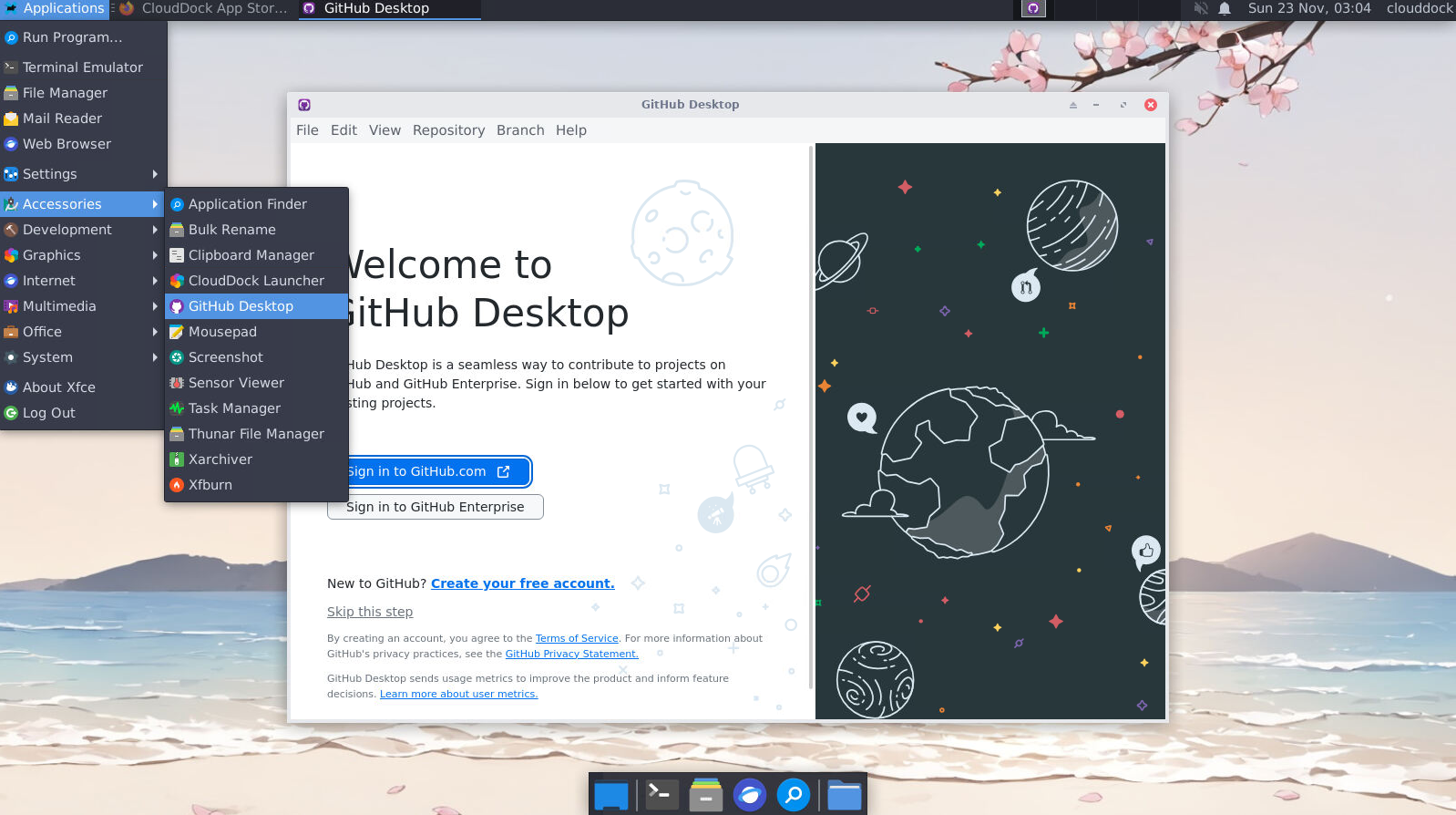Expand the Settings submenu in Applications

point(82,174)
